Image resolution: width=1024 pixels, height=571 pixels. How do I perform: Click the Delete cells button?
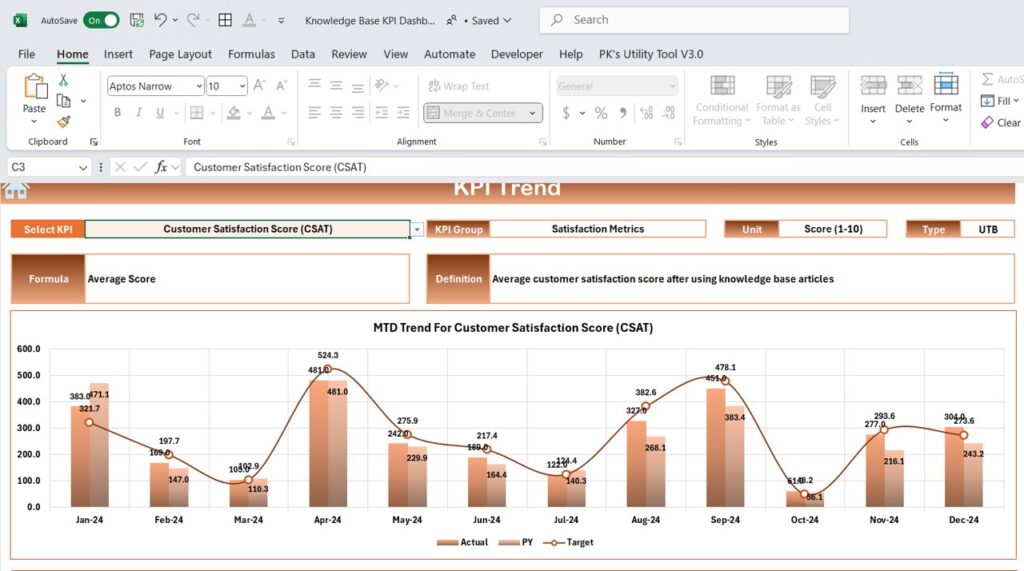click(x=909, y=99)
